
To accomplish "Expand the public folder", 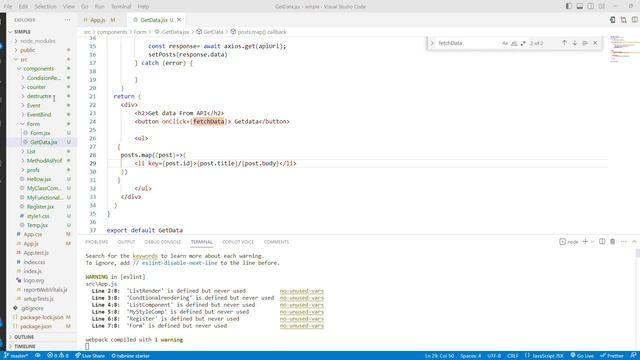I will coord(42,50).
